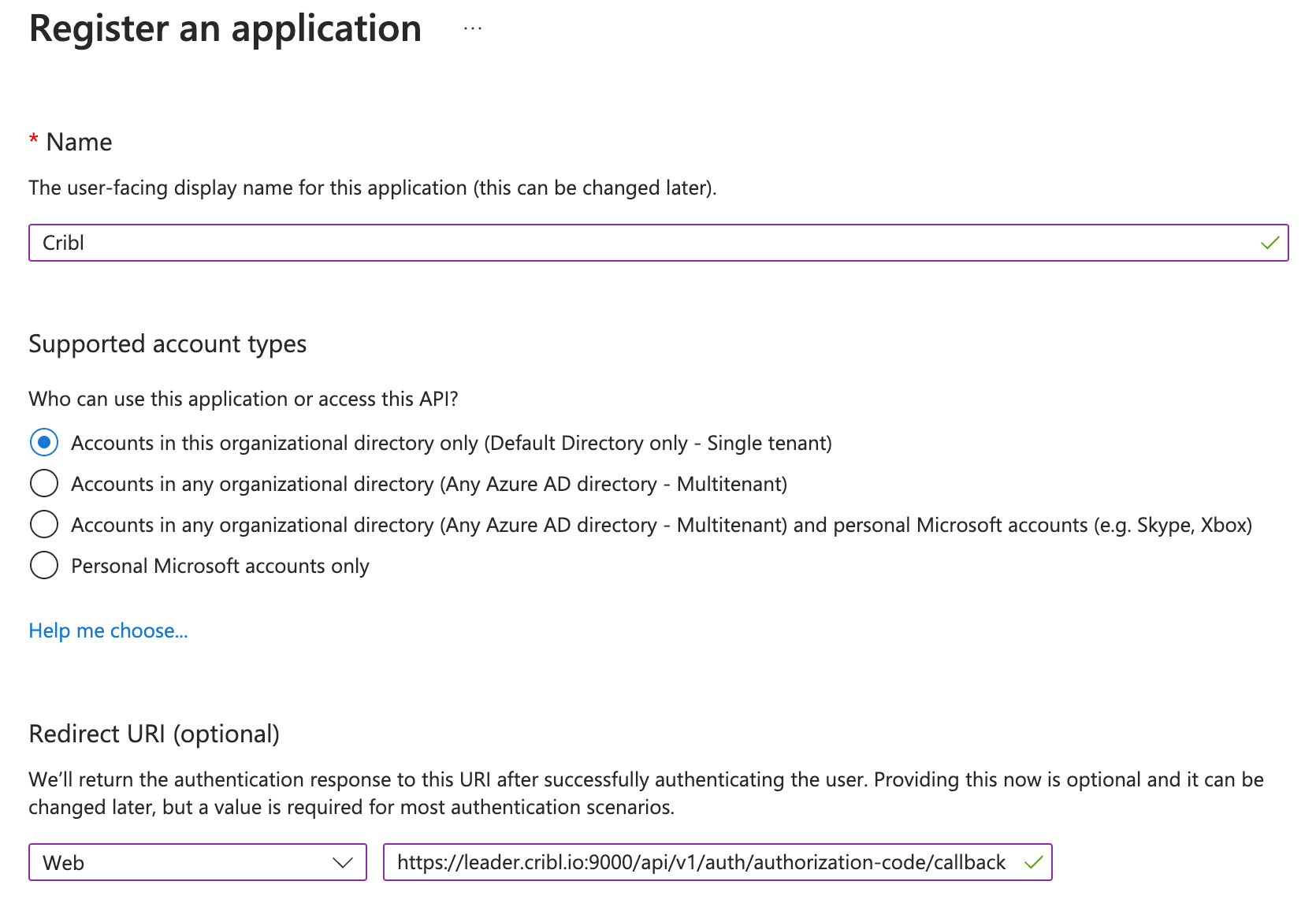The height and width of the screenshot is (922, 1316).
Task: Click the chevron on the Web platform selector
Action: (x=342, y=862)
